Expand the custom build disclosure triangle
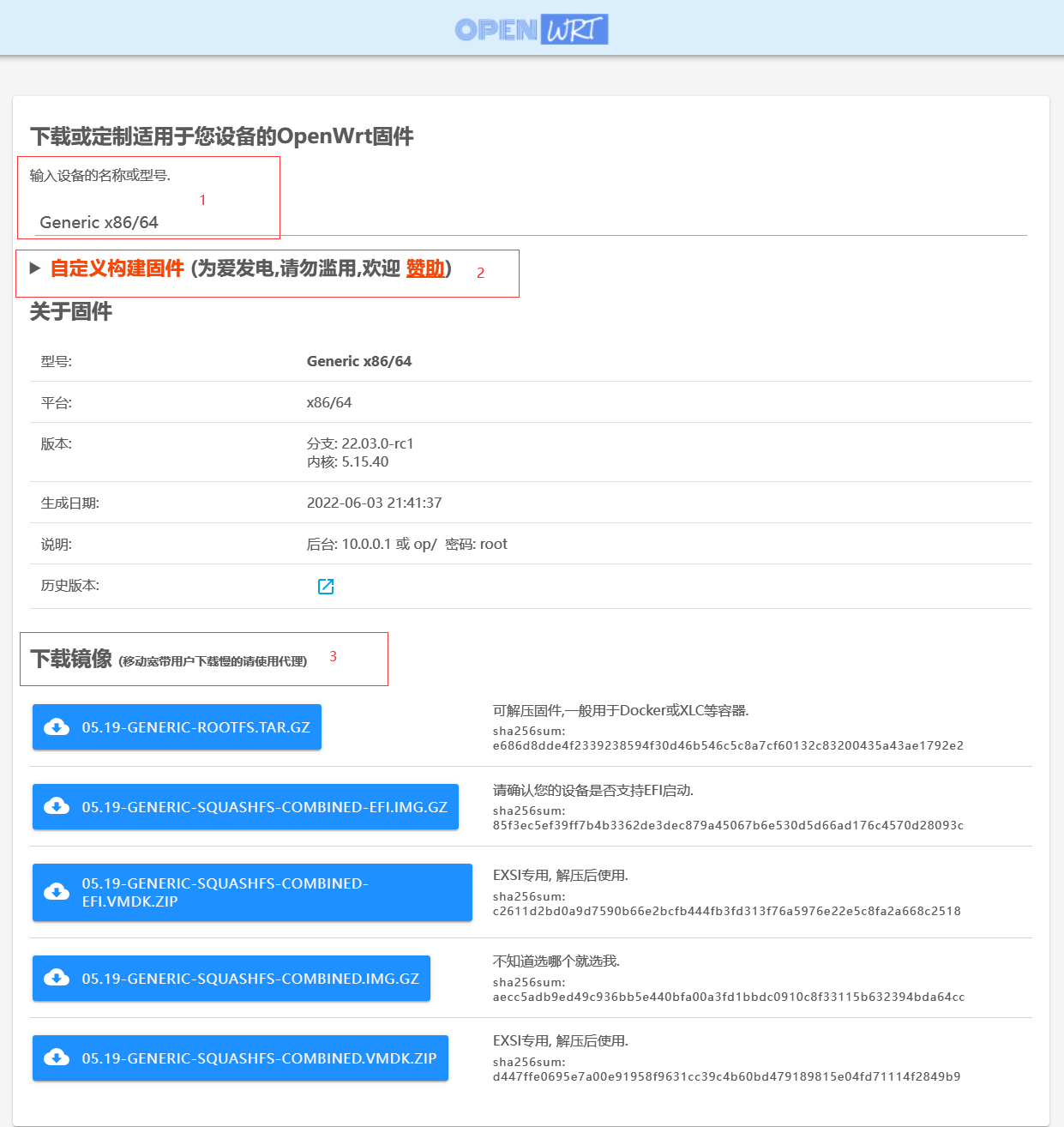Screen dimensions: 1064x1127 point(35,268)
